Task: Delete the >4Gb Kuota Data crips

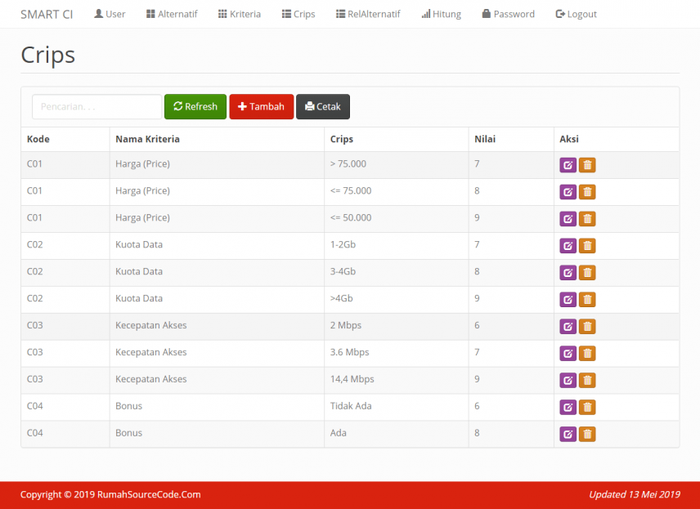Action: (x=588, y=299)
